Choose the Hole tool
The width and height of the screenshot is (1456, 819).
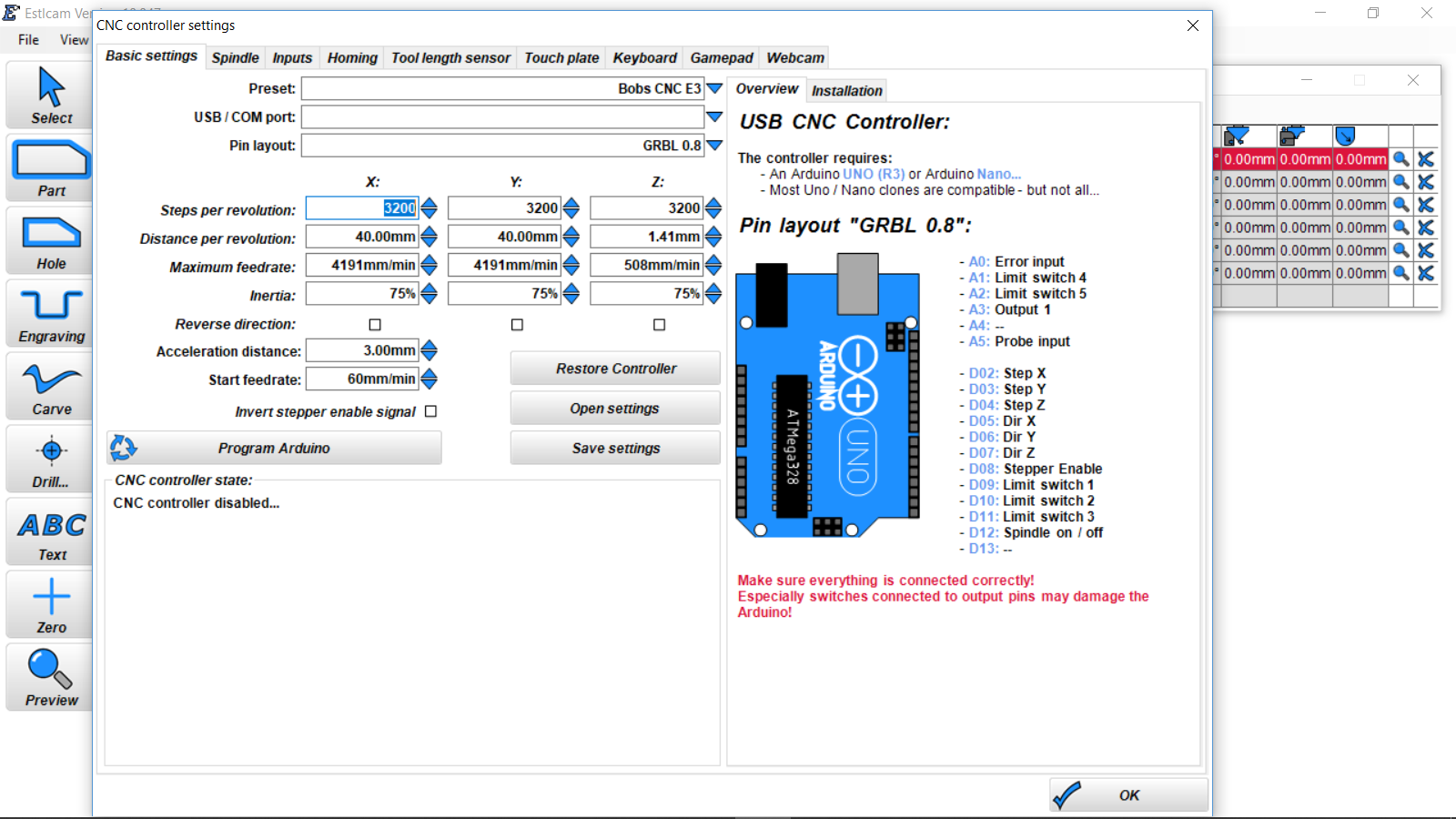[51, 242]
